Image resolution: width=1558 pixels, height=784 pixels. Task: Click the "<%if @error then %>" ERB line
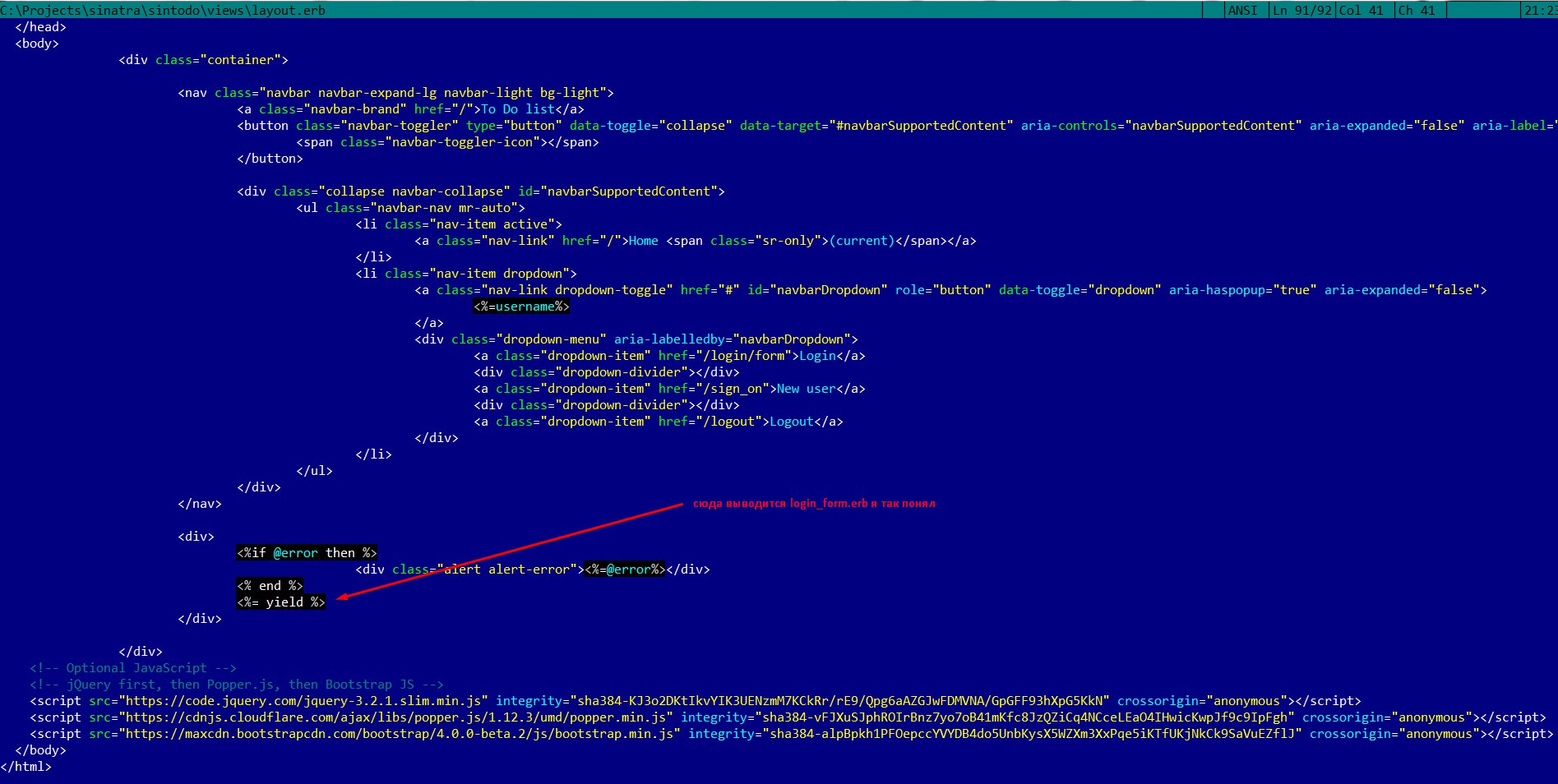pyautogui.click(x=307, y=553)
